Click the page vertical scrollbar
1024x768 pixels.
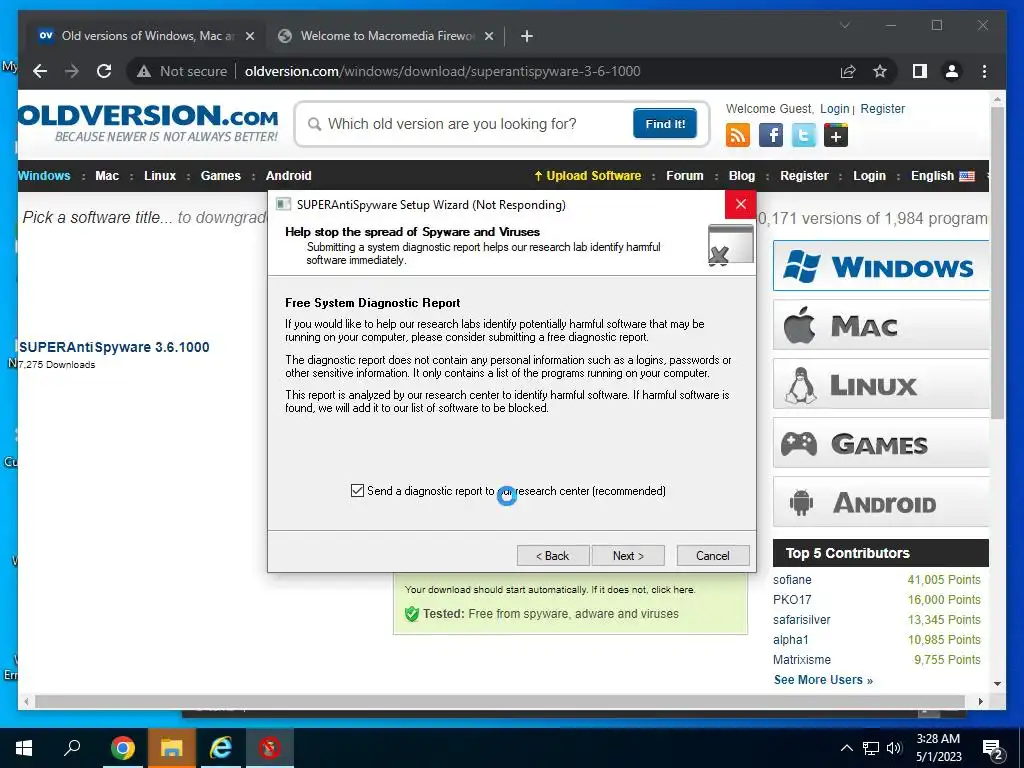pos(997,261)
